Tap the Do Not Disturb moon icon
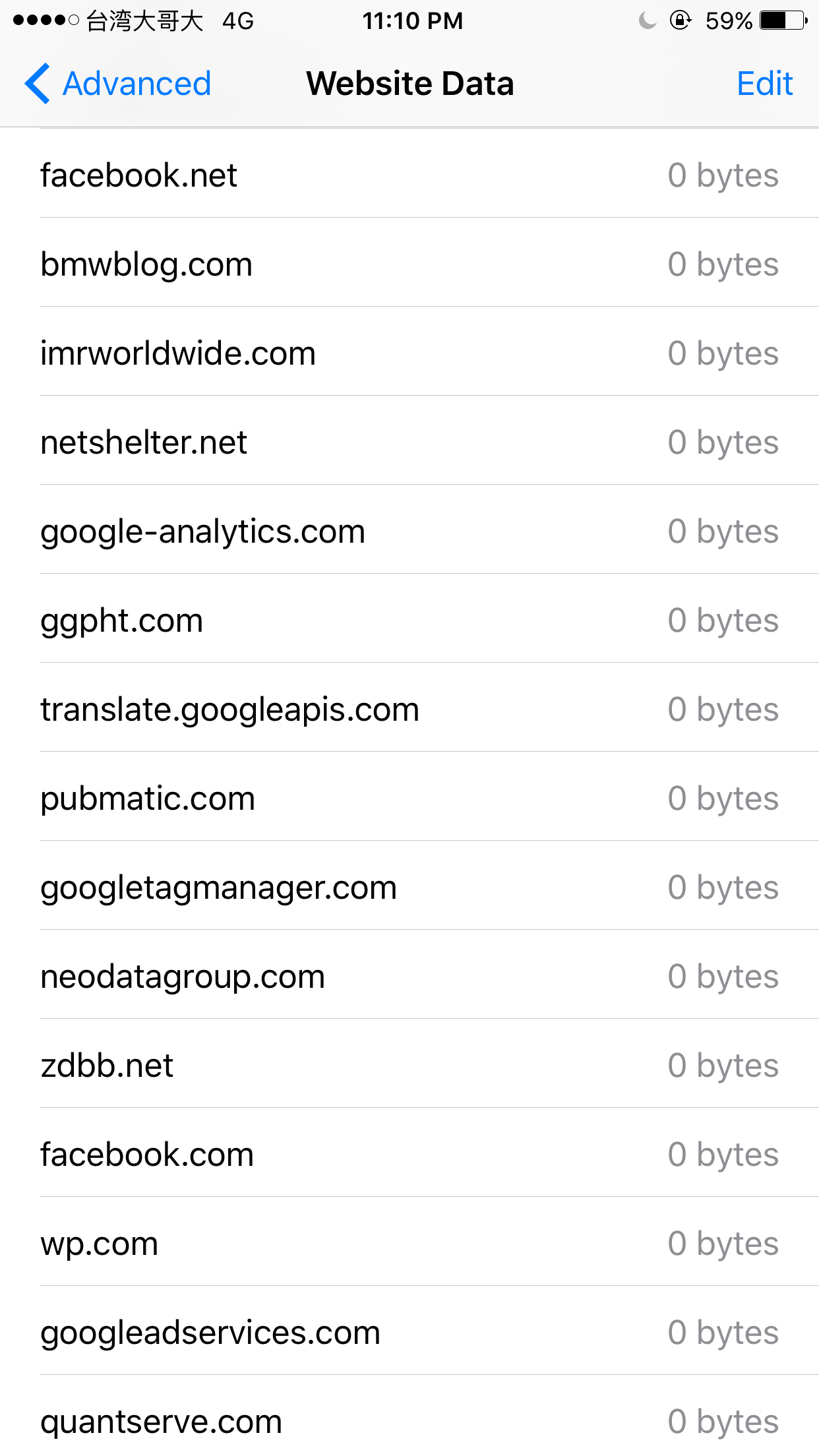Image resolution: width=819 pixels, height=1456 pixels. [x=648, y=21]
